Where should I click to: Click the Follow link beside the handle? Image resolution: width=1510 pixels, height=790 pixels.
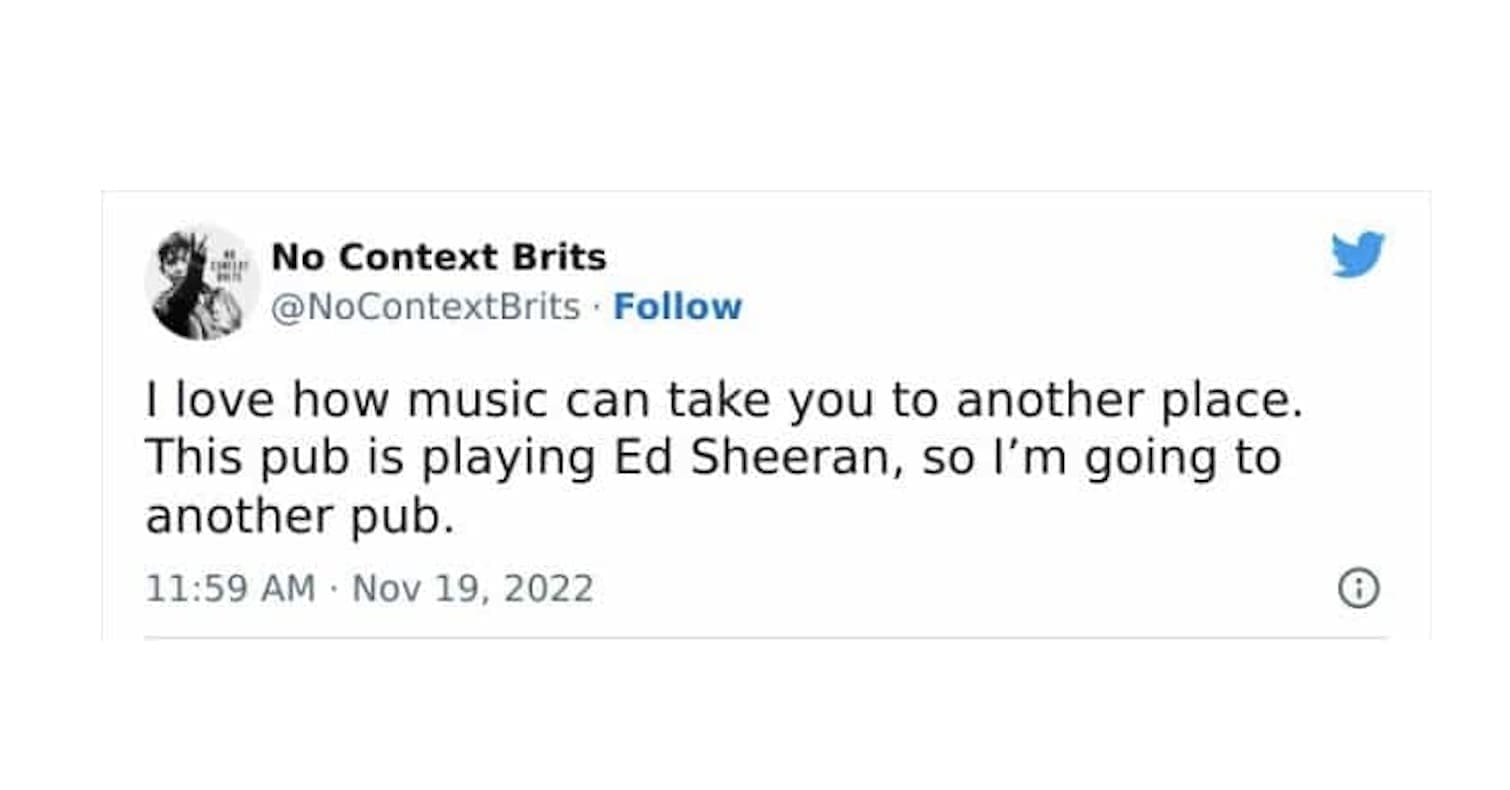pyautogui.click(x=677, y=307)
